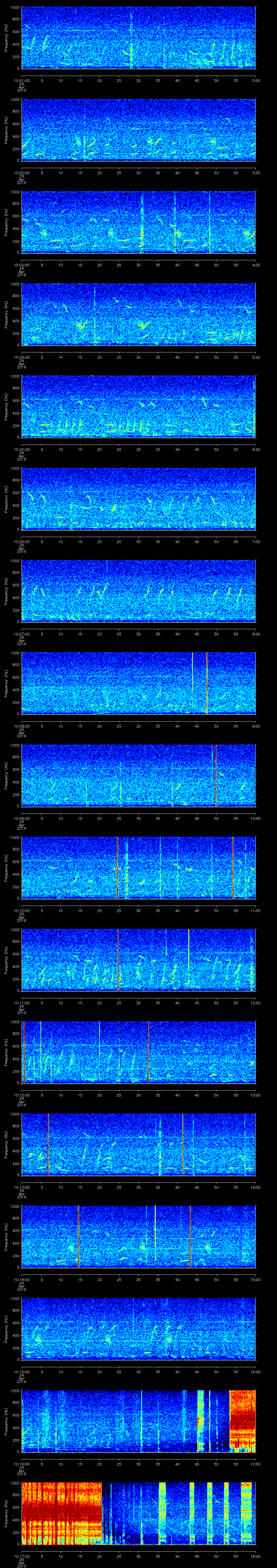The image size is (277, 1568).
Task: Click the spectrogram panel starting at 10:02:00
Action: coord(138,130)
